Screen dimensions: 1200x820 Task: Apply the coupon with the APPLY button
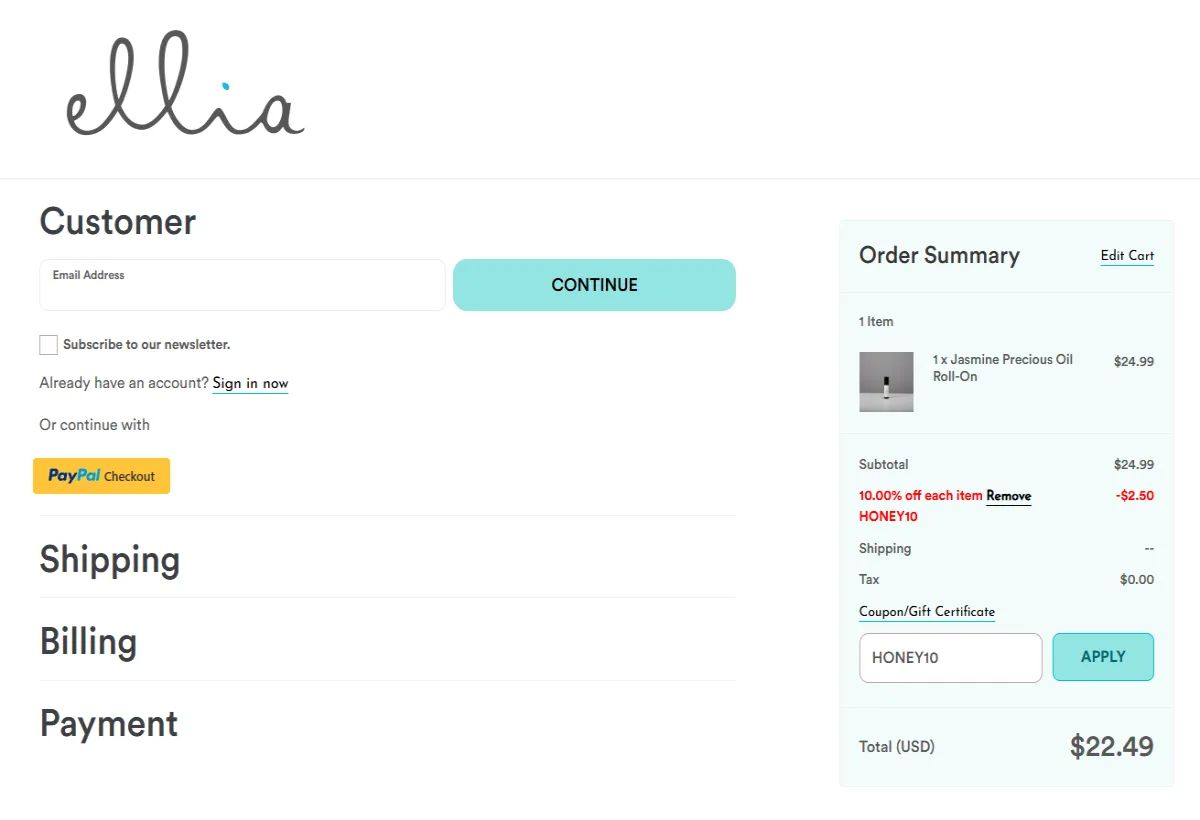[x=1103, y=657]
